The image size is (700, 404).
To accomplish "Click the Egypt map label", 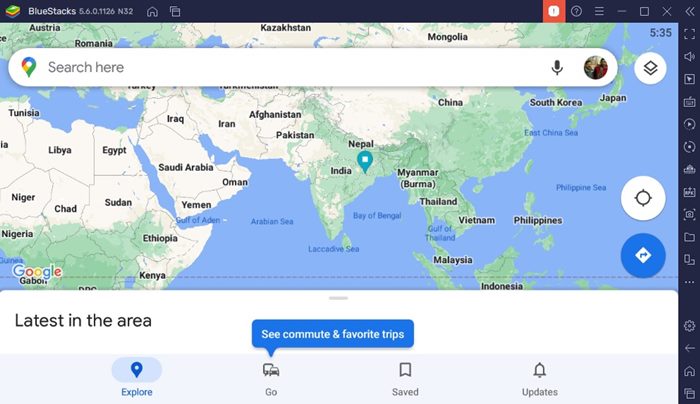I will point(114,150).
